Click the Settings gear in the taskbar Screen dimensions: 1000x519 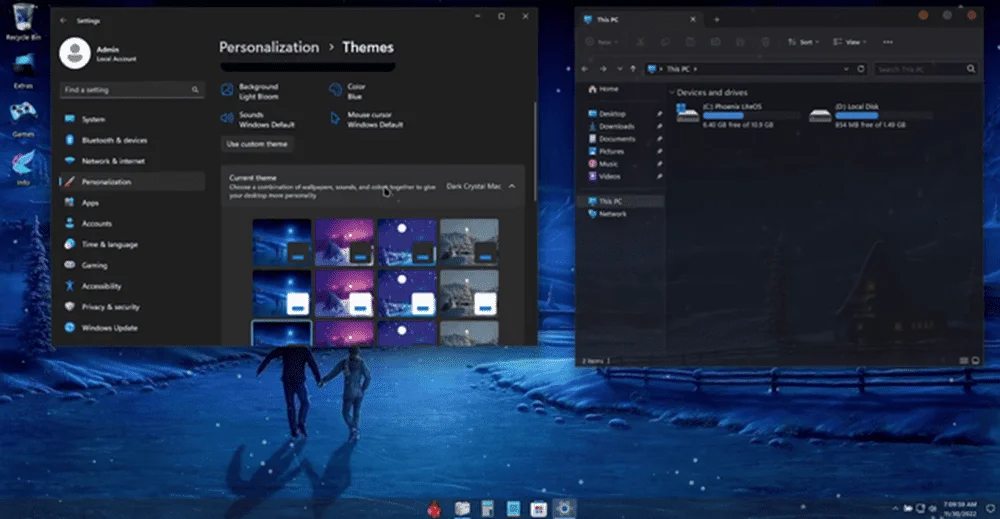click(x=564, y=508)
